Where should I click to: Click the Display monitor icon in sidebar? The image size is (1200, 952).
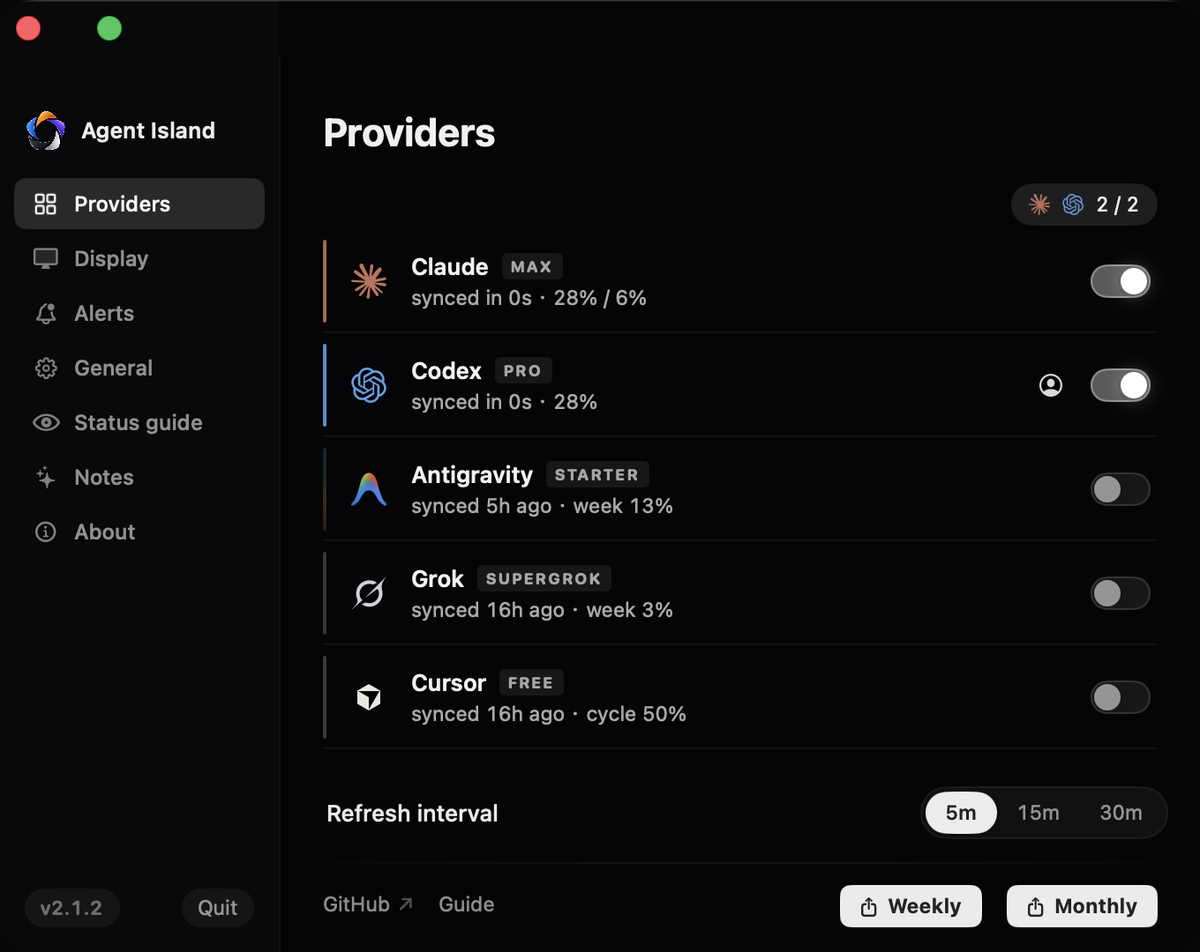coord(45,259)
